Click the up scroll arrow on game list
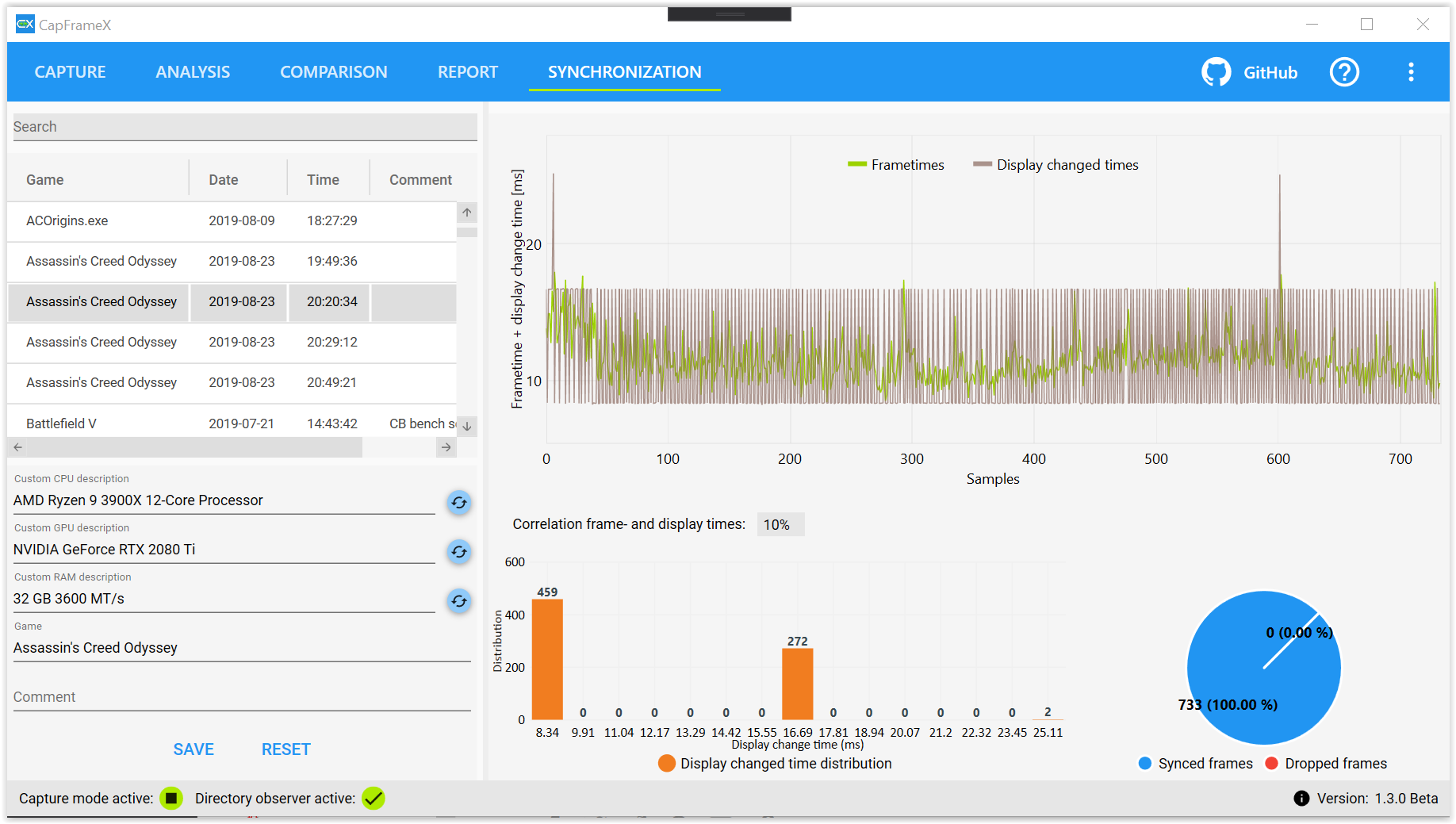 [467, 213]
